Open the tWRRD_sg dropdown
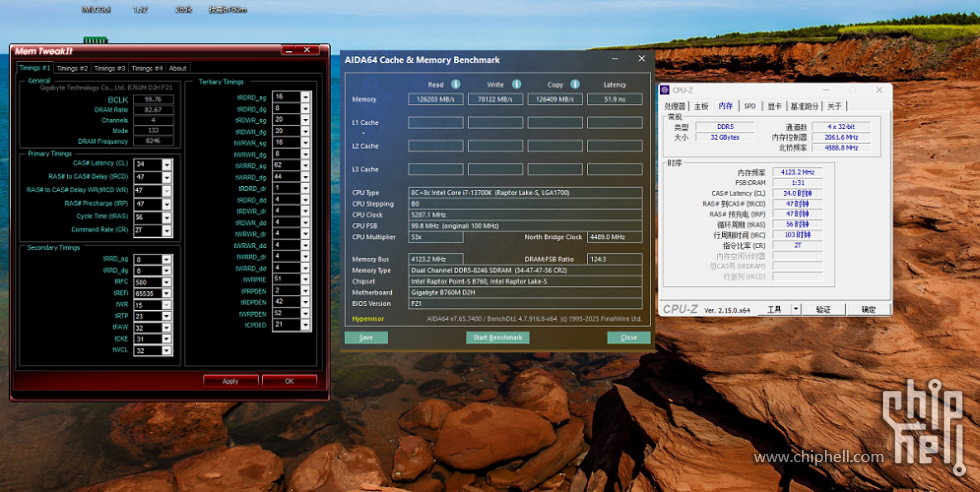The image size is (980, 492). (305, 165)
